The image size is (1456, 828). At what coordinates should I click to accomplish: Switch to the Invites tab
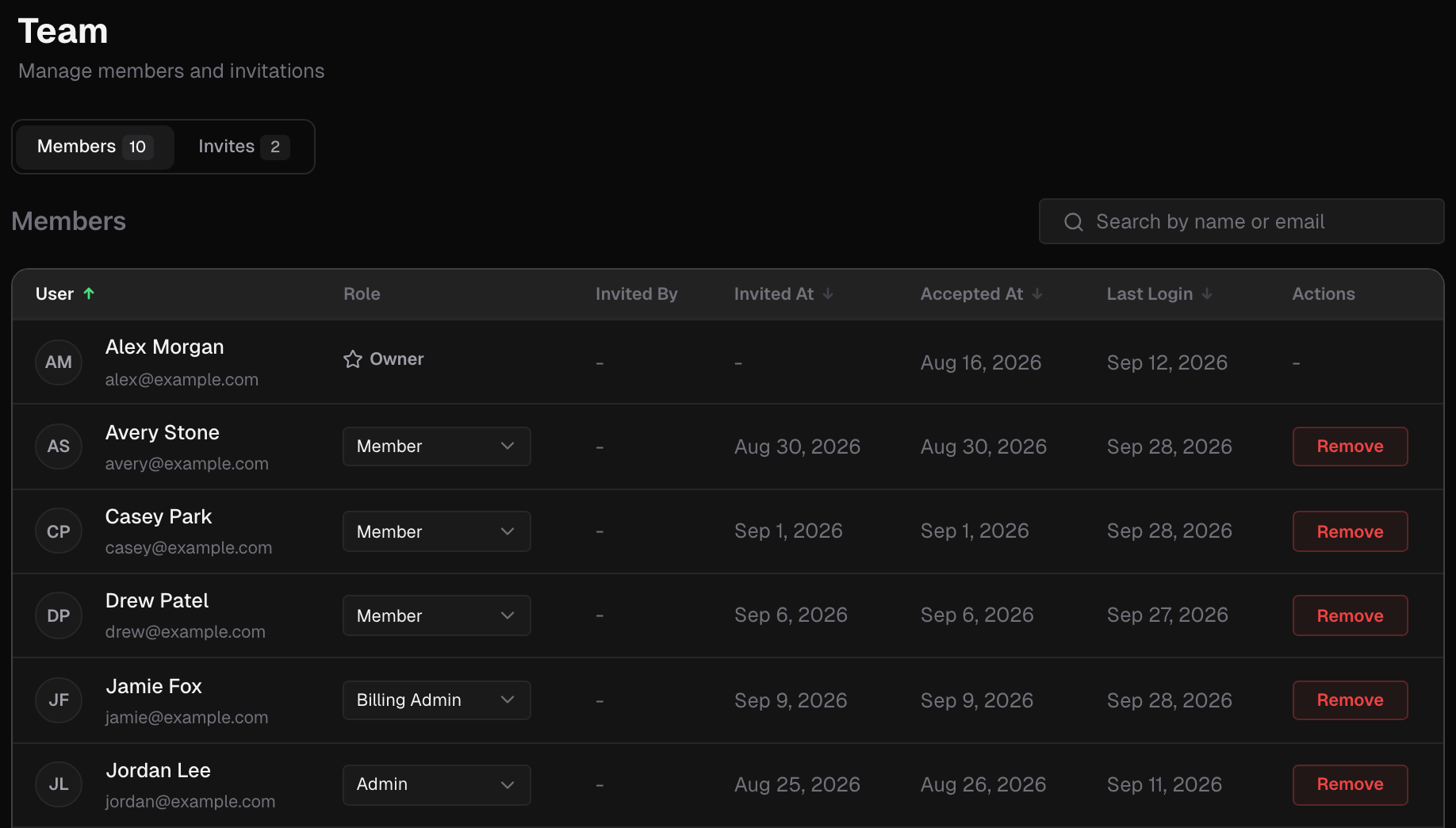pos(243,147)
